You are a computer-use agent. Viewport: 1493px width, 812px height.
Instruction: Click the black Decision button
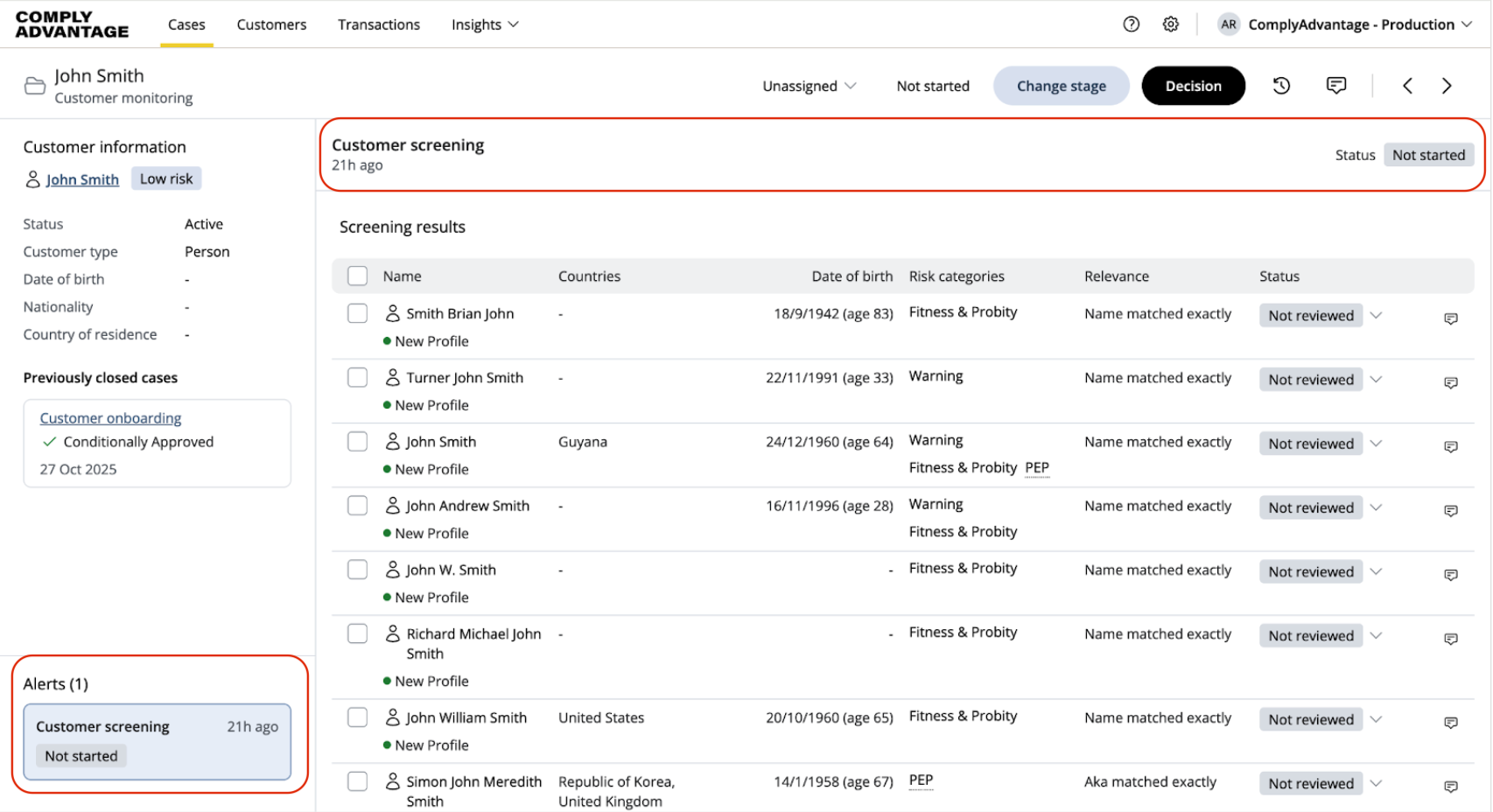pos(1193,86)
